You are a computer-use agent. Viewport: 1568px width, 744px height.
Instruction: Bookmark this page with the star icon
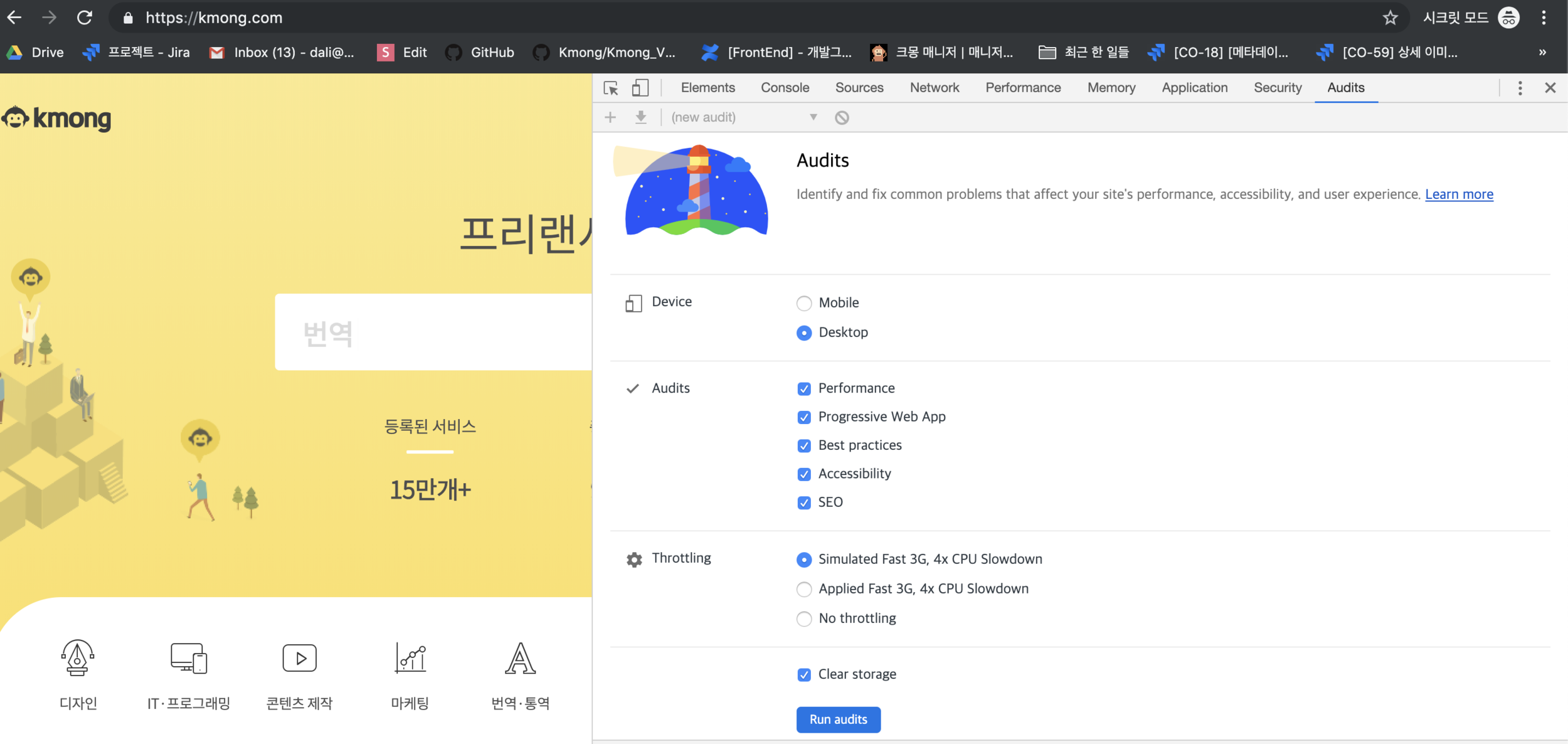pos(1390,18)
